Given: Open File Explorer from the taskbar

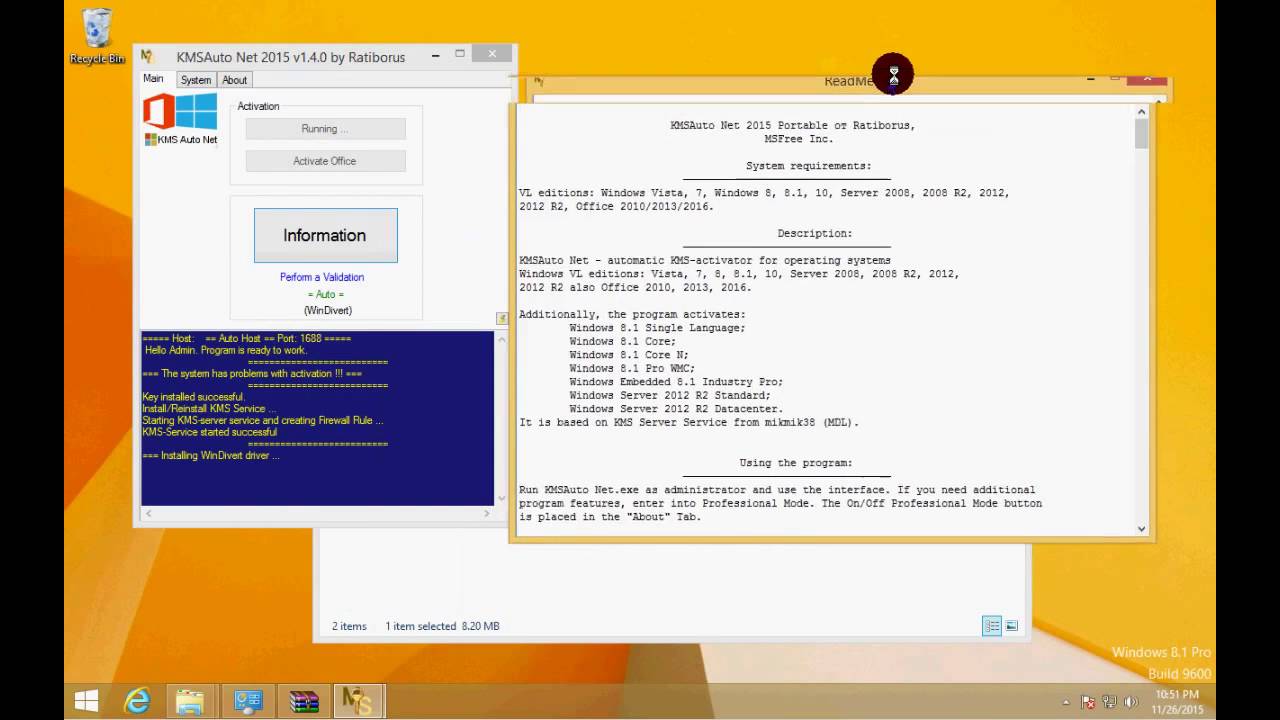Looking at the screenshot, I should [190, 702].
